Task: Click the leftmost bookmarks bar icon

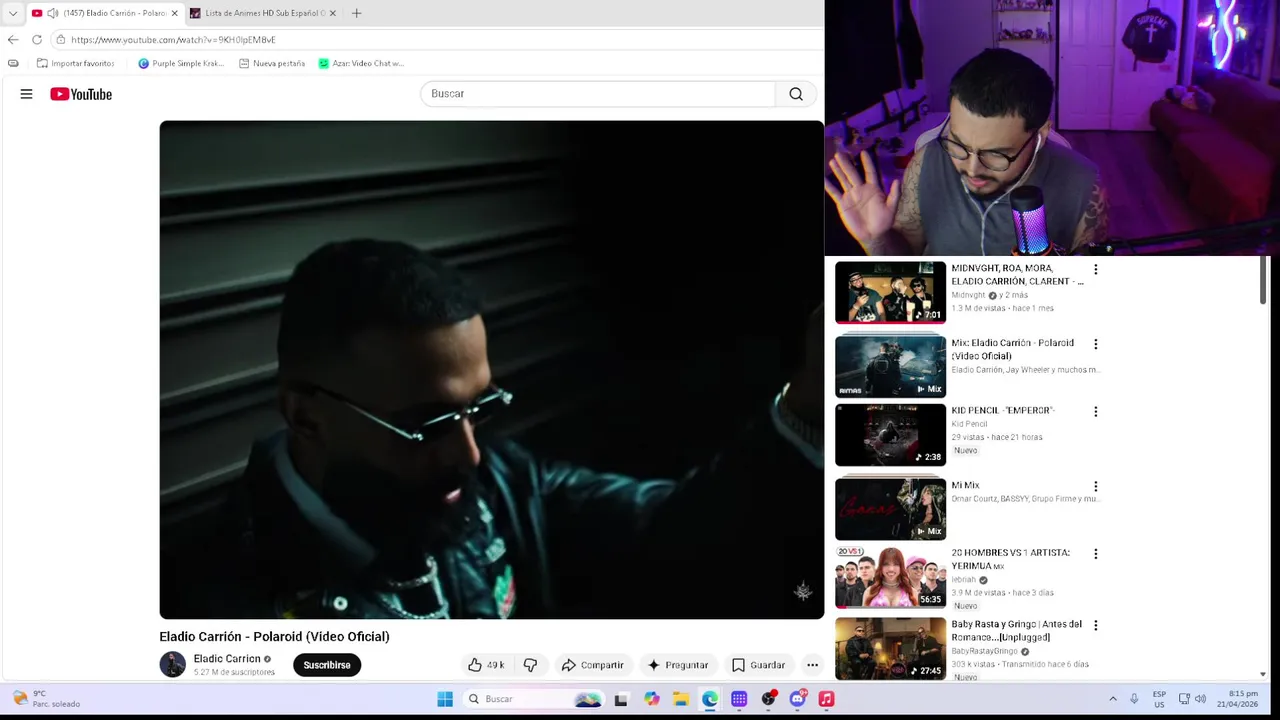Action: (x=13, y=63)
